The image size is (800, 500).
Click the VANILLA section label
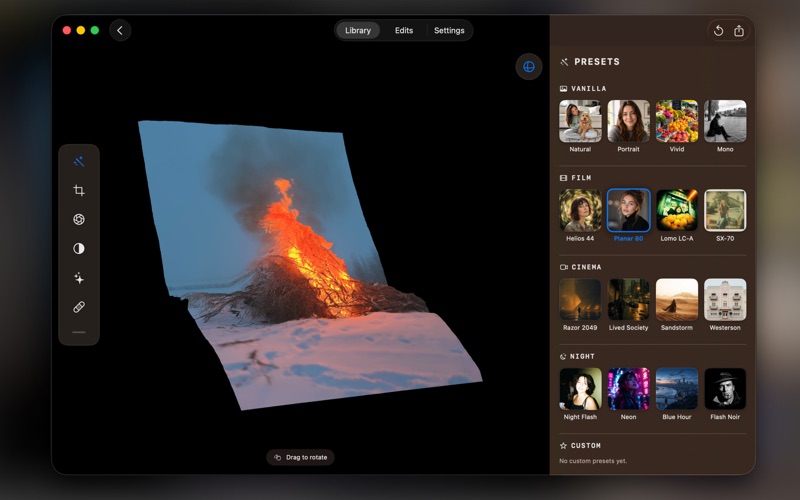589,89
